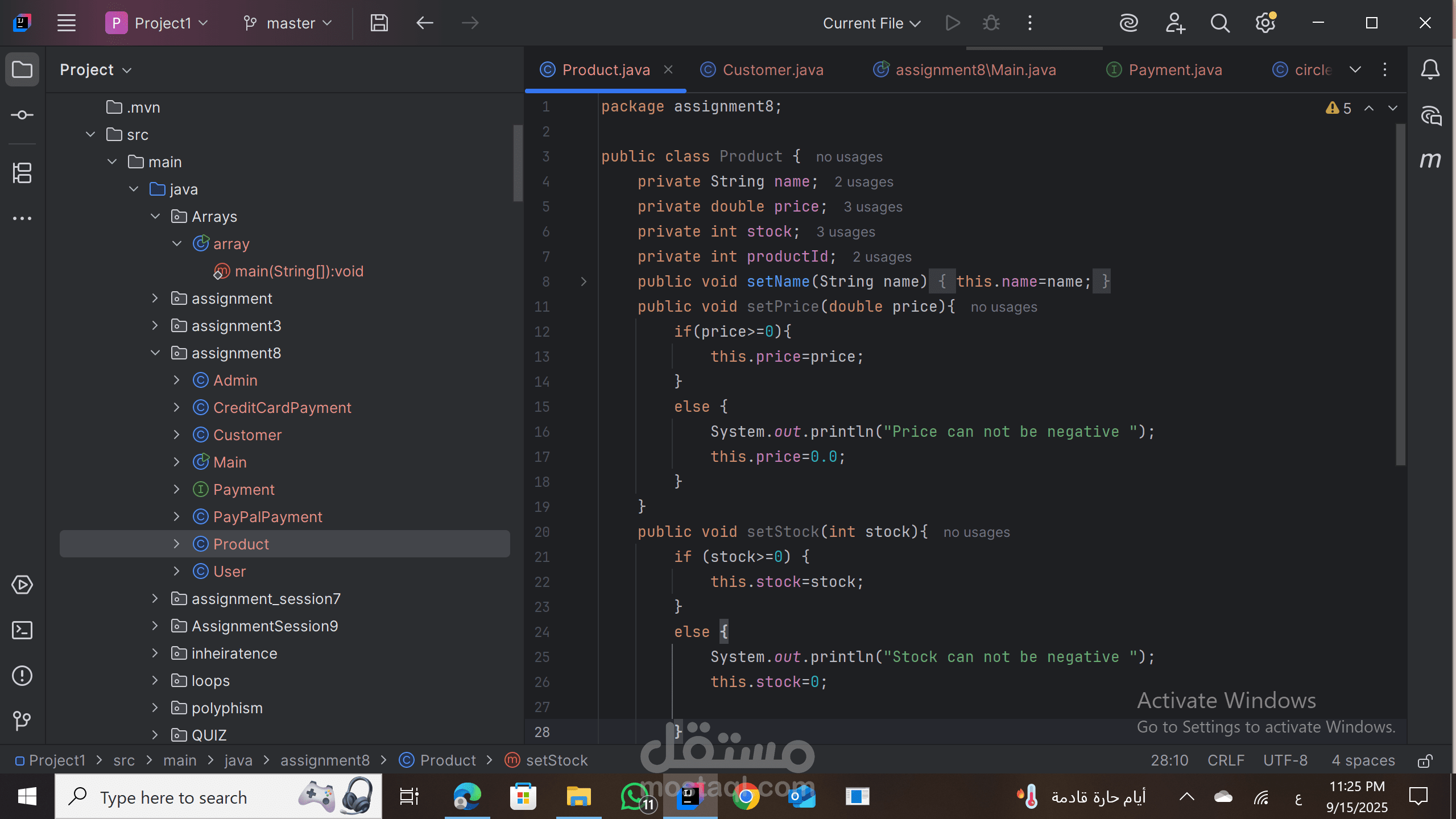Start debugging with the bug icon
Image resolution: width=1456 pixels, height=819 pixels.
click(x=991, y=23)
